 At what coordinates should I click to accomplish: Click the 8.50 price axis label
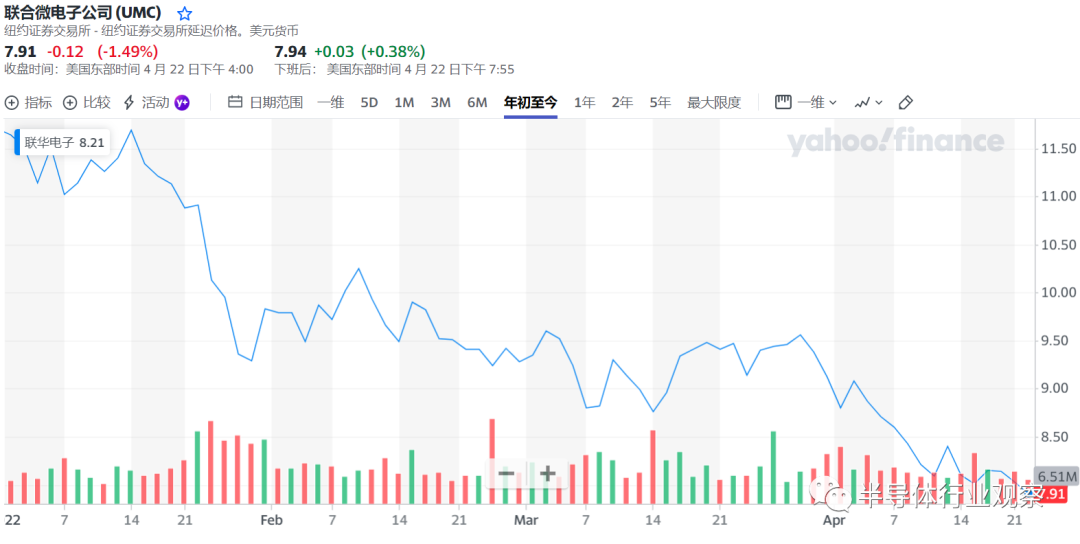[1057, 437]
